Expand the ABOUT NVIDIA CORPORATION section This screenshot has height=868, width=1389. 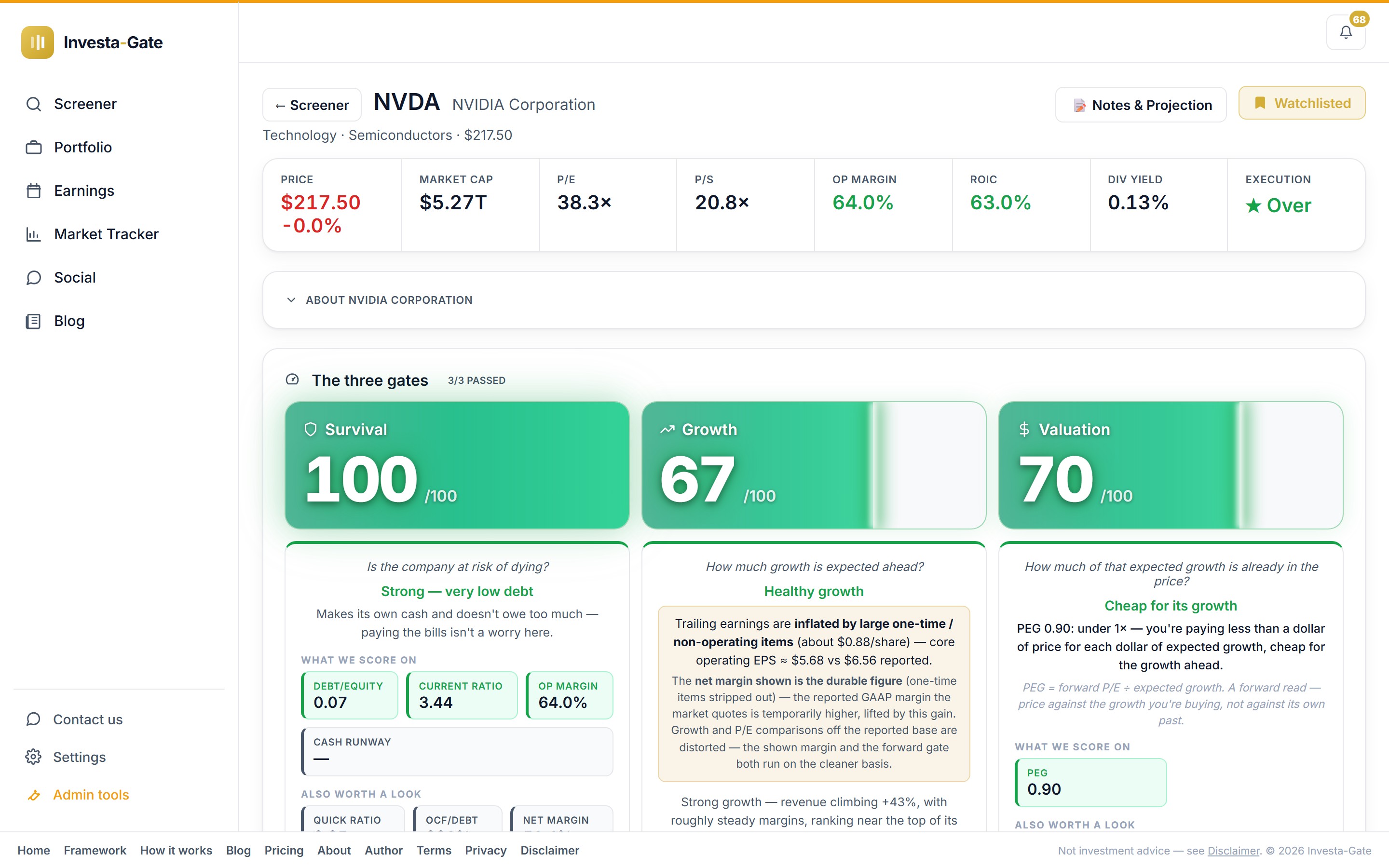pyautogui.click(x=813, y=299)
